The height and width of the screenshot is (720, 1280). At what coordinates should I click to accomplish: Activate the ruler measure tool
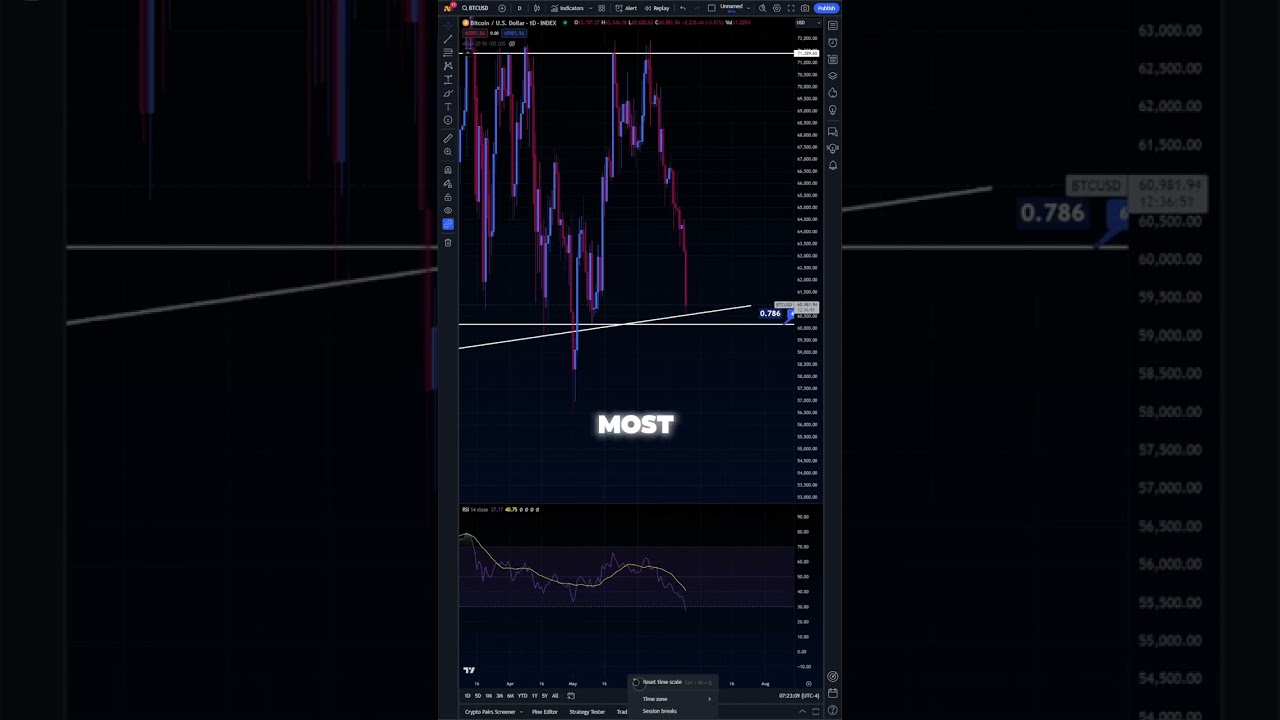click(x=448, y=138)
